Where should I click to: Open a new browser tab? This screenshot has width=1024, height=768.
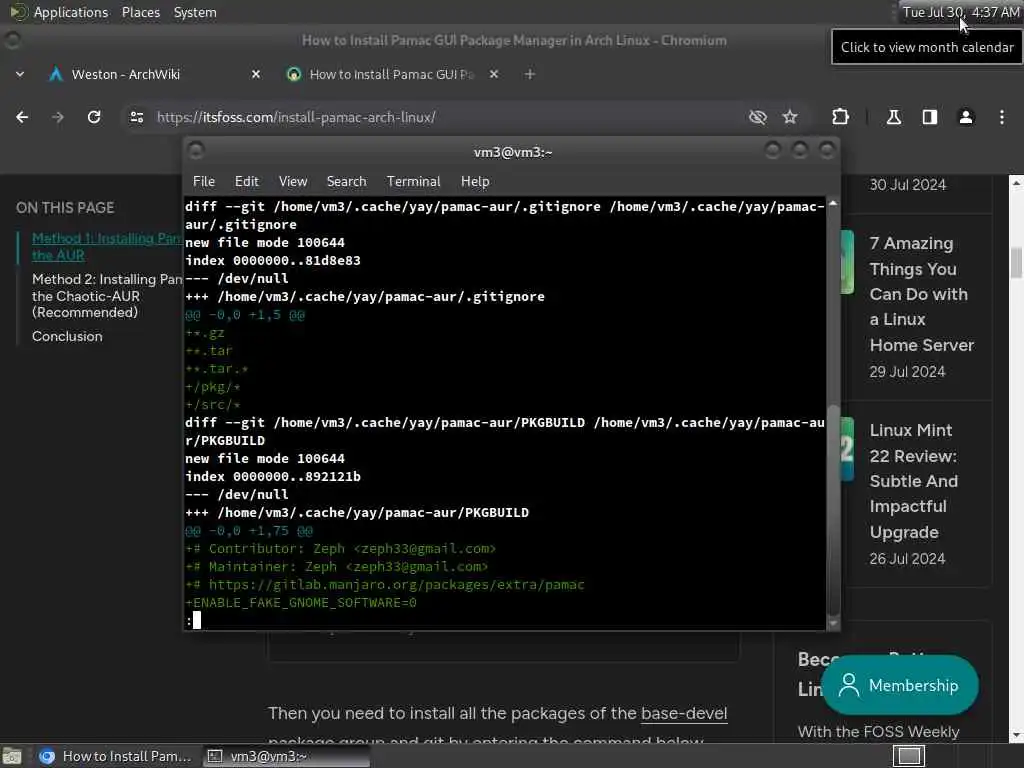(530, 74)
